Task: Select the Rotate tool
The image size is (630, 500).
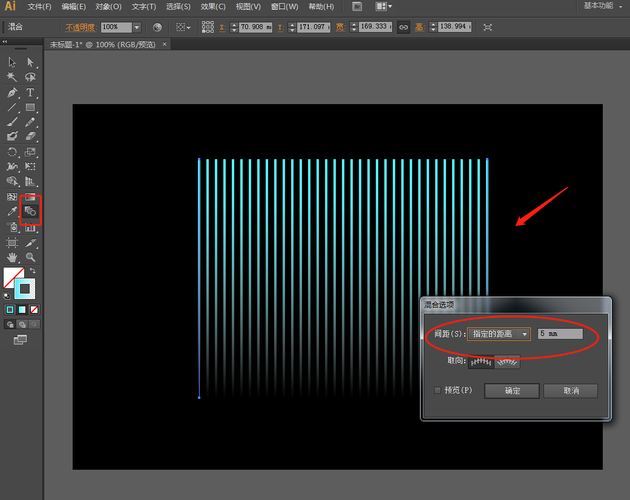Action: (12, 152)
